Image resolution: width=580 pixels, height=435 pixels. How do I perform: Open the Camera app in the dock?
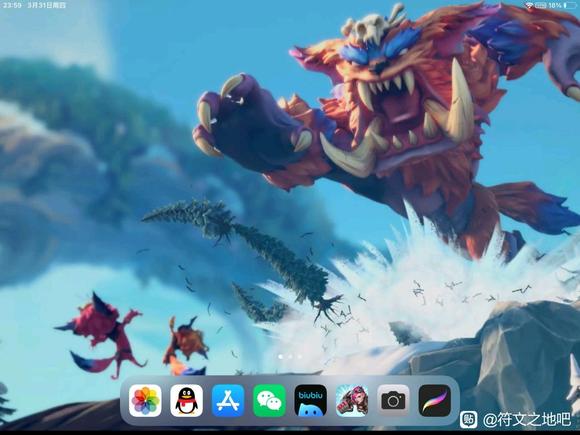[x=393, y=401]
